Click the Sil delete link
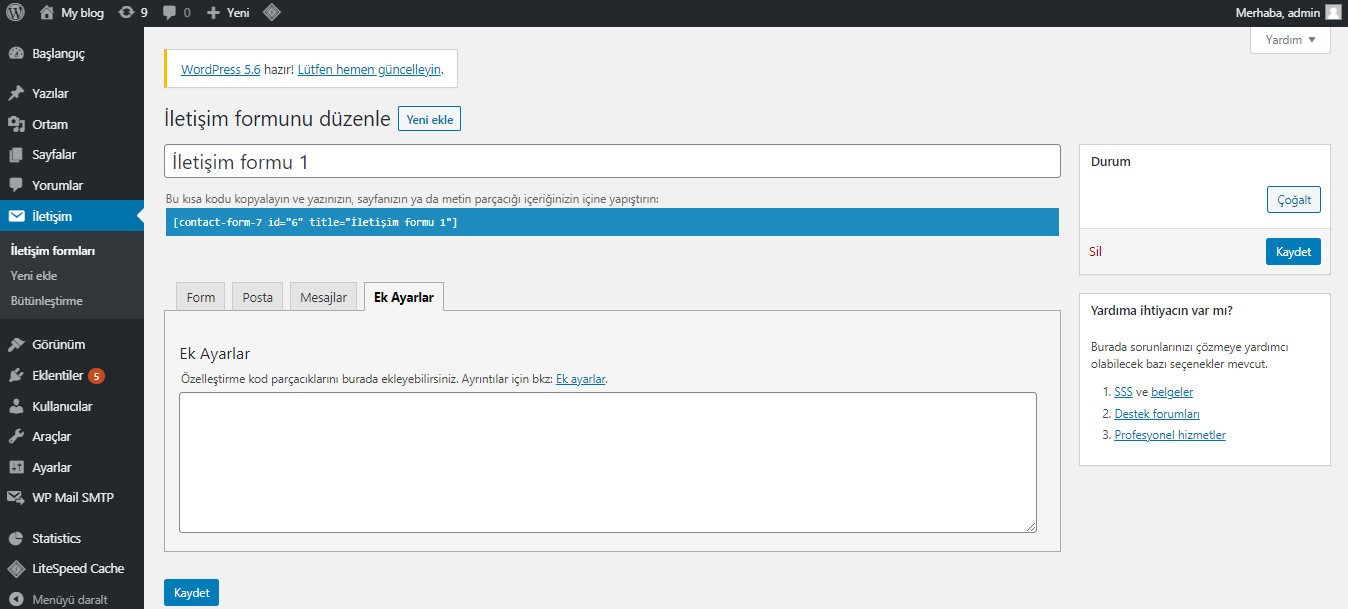The height and width of the screenshot is (609, 1348). click(1095, 252)
